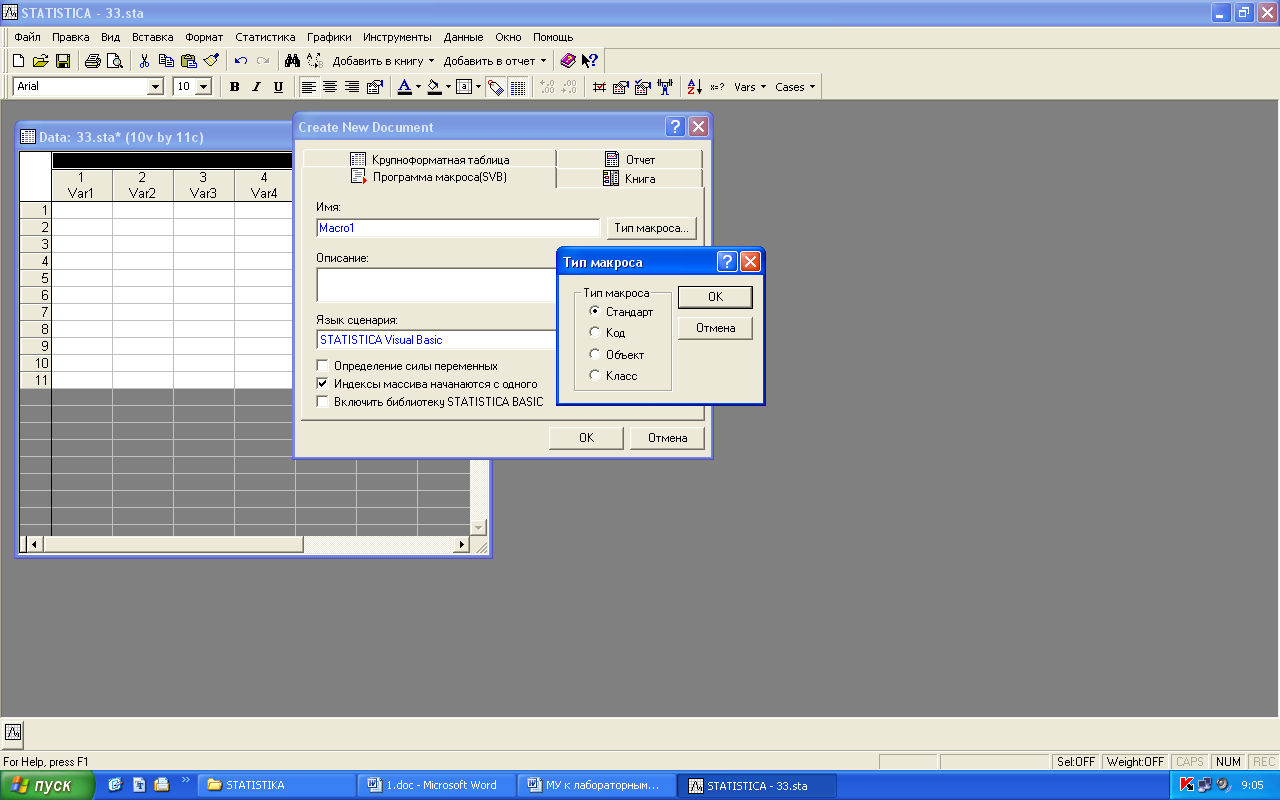Click the New document toolbar icon
The height and width of the screenshot is (800, 1280).
click(x=18, y=61)
